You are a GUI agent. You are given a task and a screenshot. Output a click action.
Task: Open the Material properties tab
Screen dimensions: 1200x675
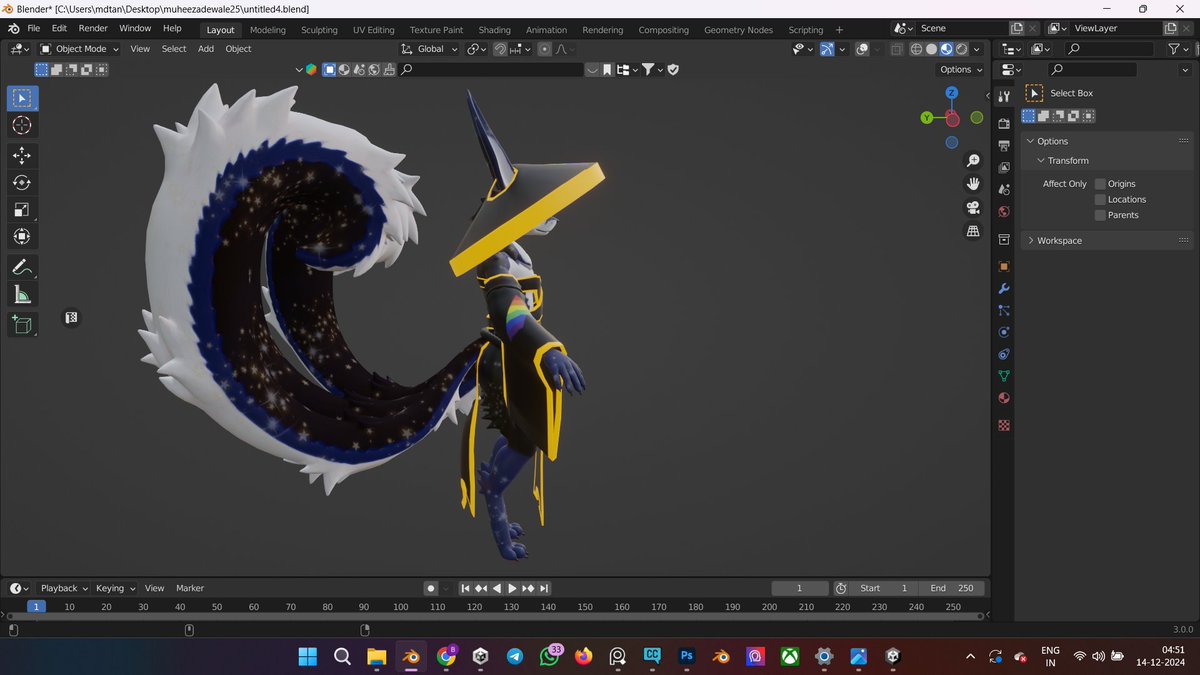1004,398
